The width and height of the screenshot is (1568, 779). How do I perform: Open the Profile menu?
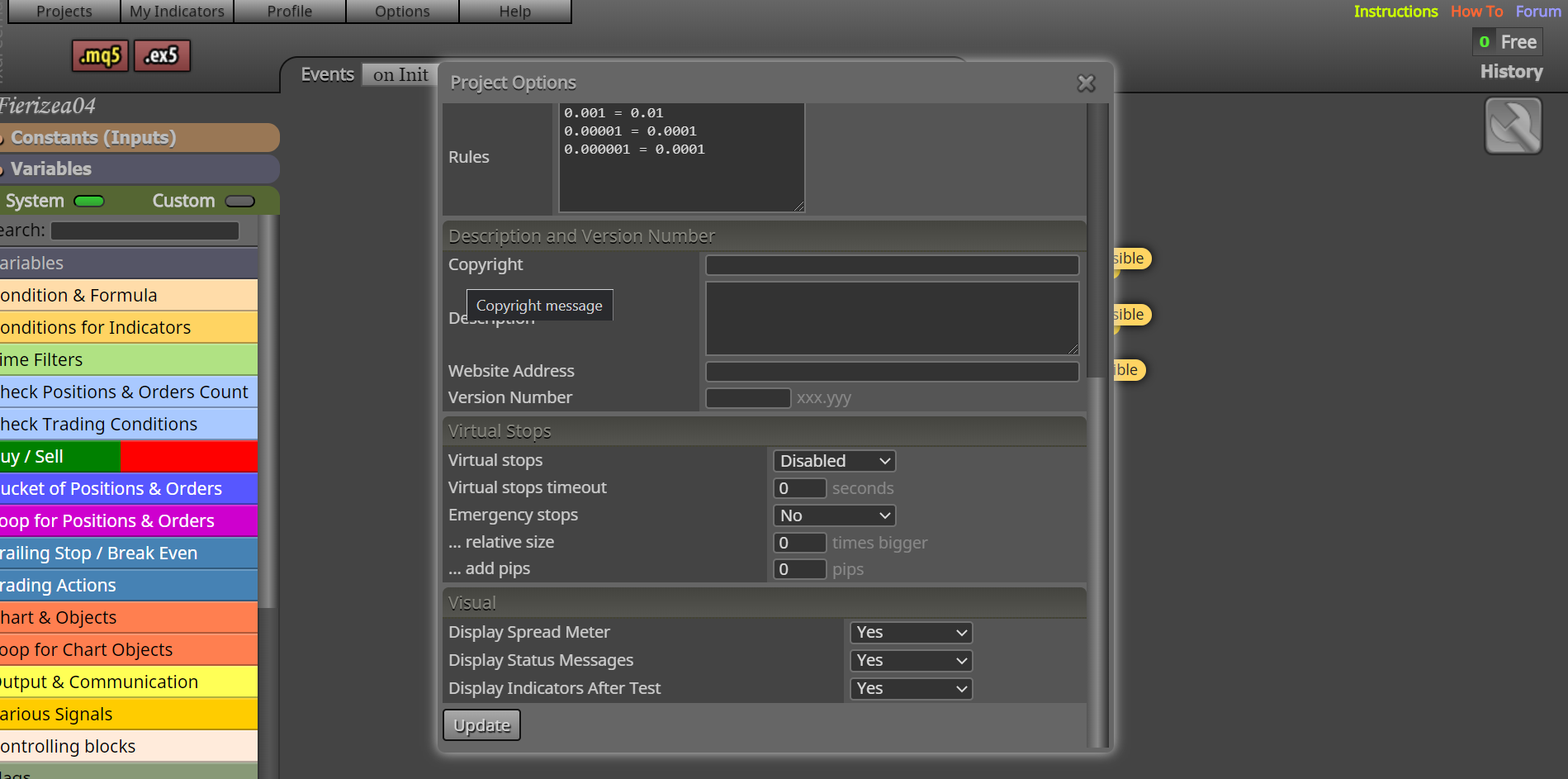290,12
